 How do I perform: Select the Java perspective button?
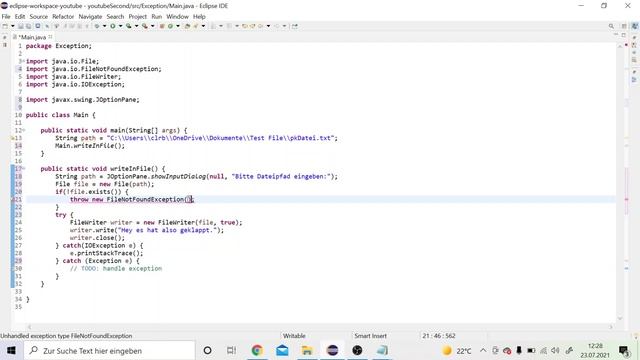(x=635, y=26)
